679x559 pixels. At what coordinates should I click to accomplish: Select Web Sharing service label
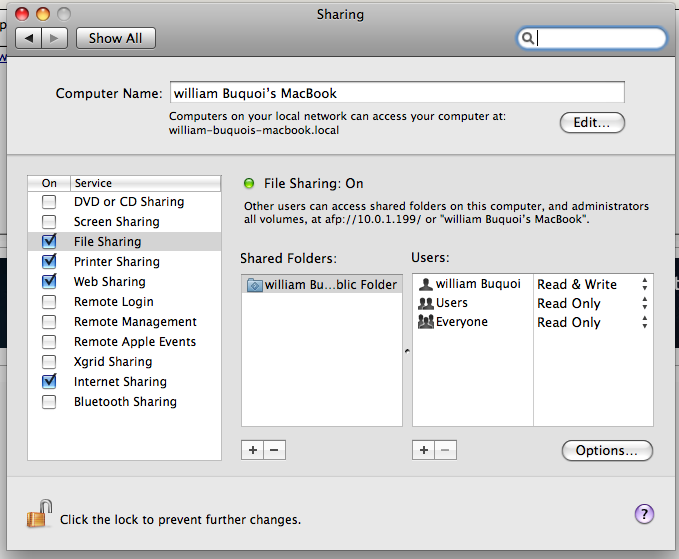[110, 281]
